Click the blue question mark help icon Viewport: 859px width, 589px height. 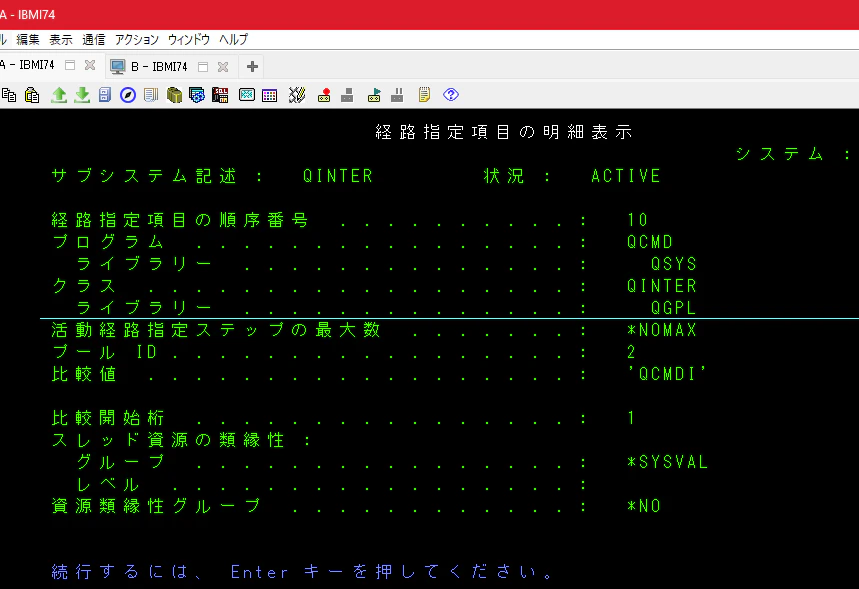[x=450, y=95]
